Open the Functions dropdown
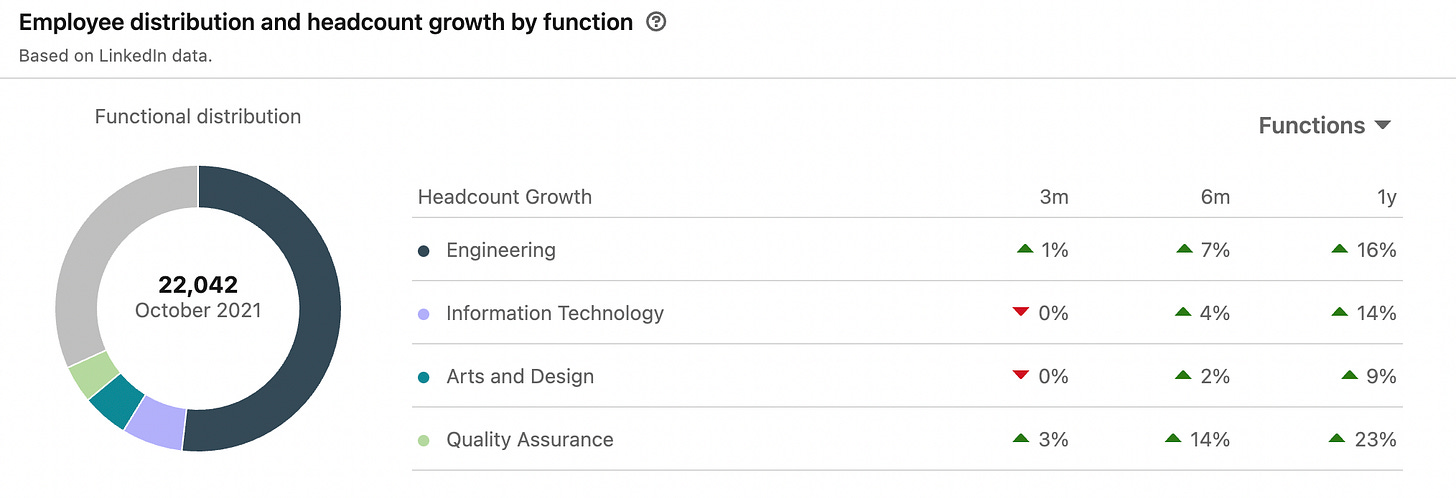Screen dimensions: 1456x498 [x=1324, y=126]
